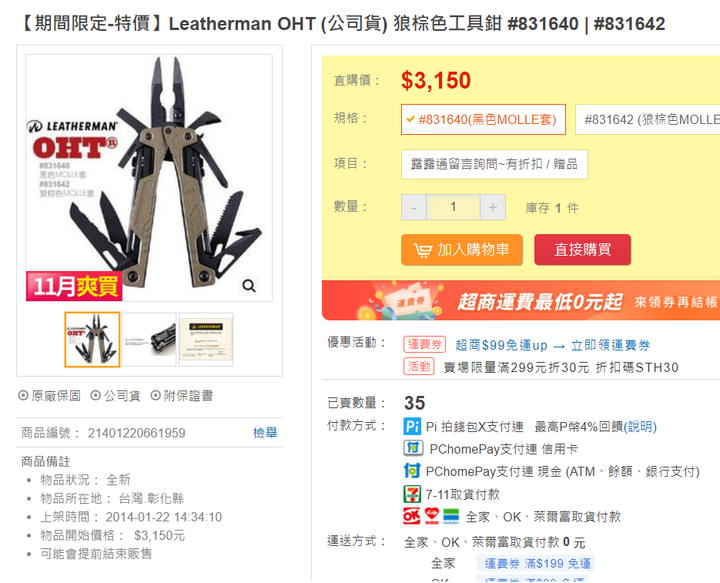The height and width of the screenshot is (583, 720).
Task: Open the 立即領運費券 link
Action: [x=610, y=345]
